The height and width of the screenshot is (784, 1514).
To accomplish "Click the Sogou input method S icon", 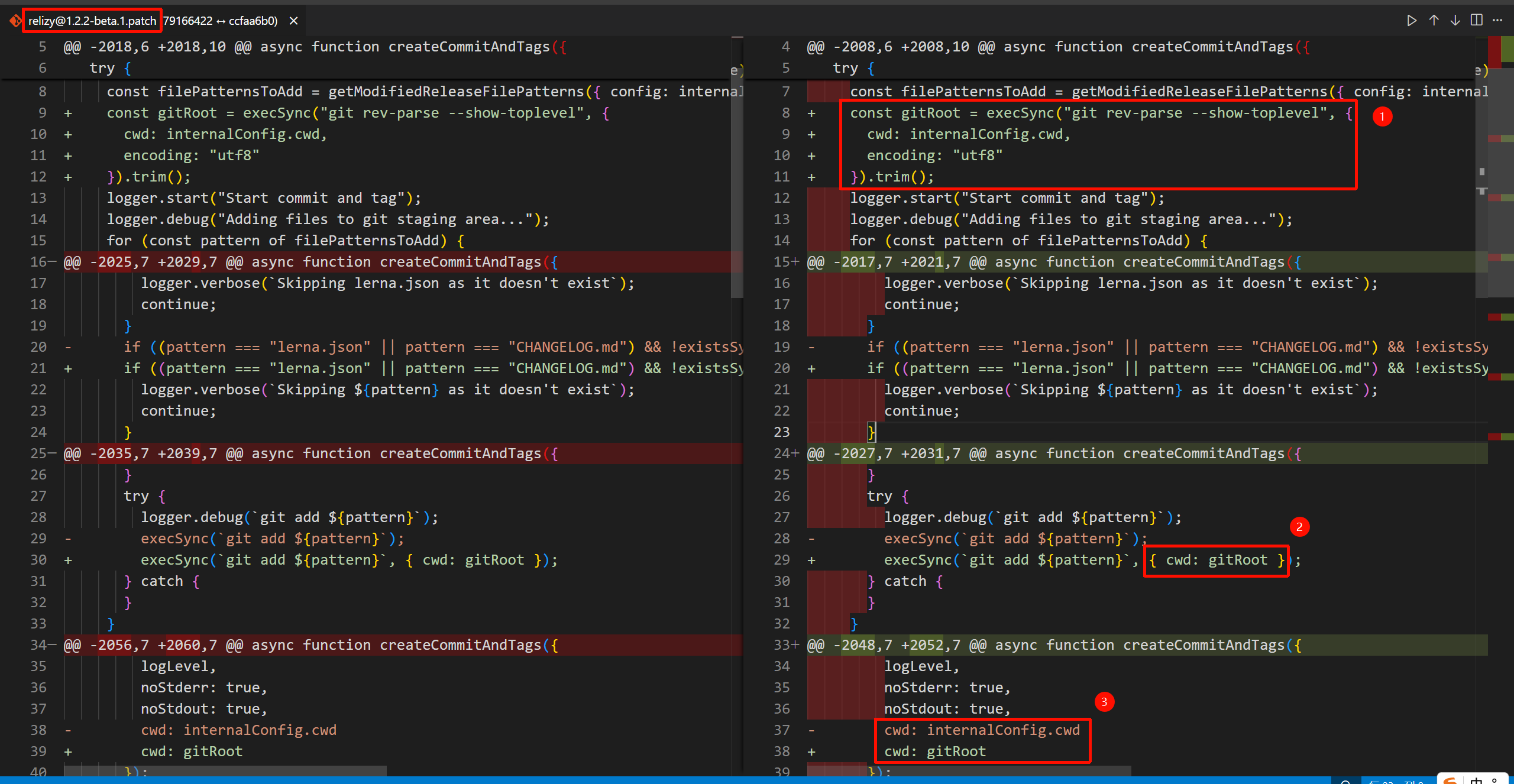I will (x=1450, y=780).
